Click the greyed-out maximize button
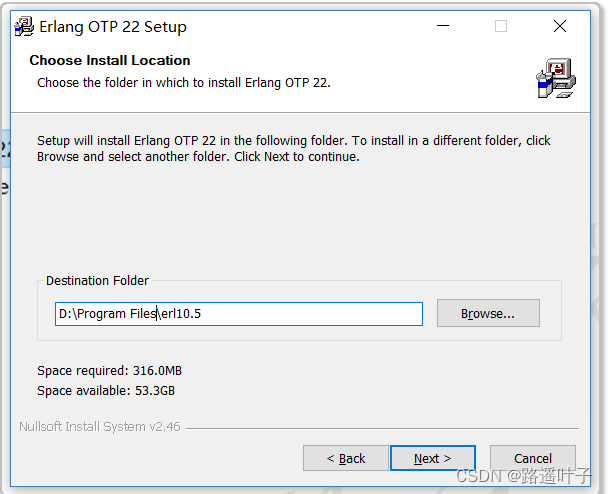This screenshot has height=494, width=608. [501, 26]
